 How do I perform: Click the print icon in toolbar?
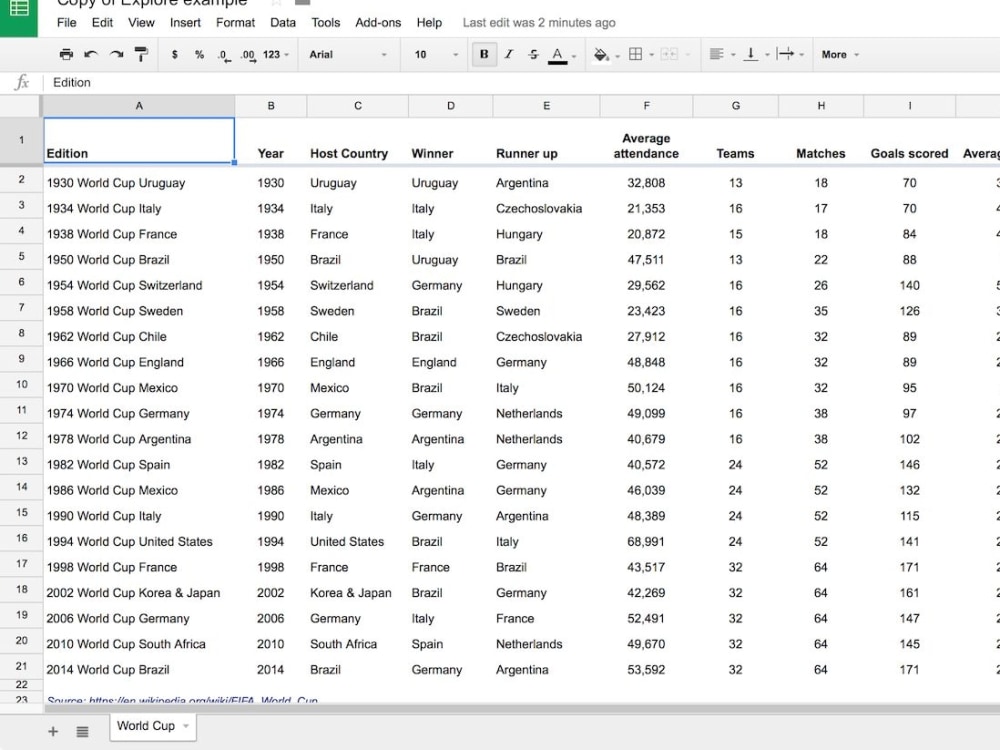coord(66,54)
